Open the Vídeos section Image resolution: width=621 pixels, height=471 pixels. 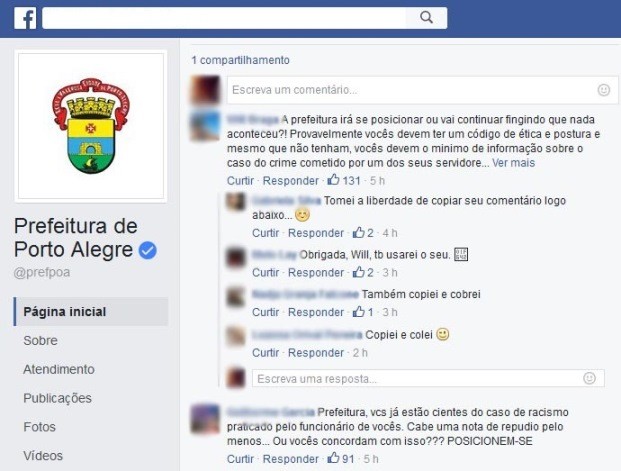[43, 456]
